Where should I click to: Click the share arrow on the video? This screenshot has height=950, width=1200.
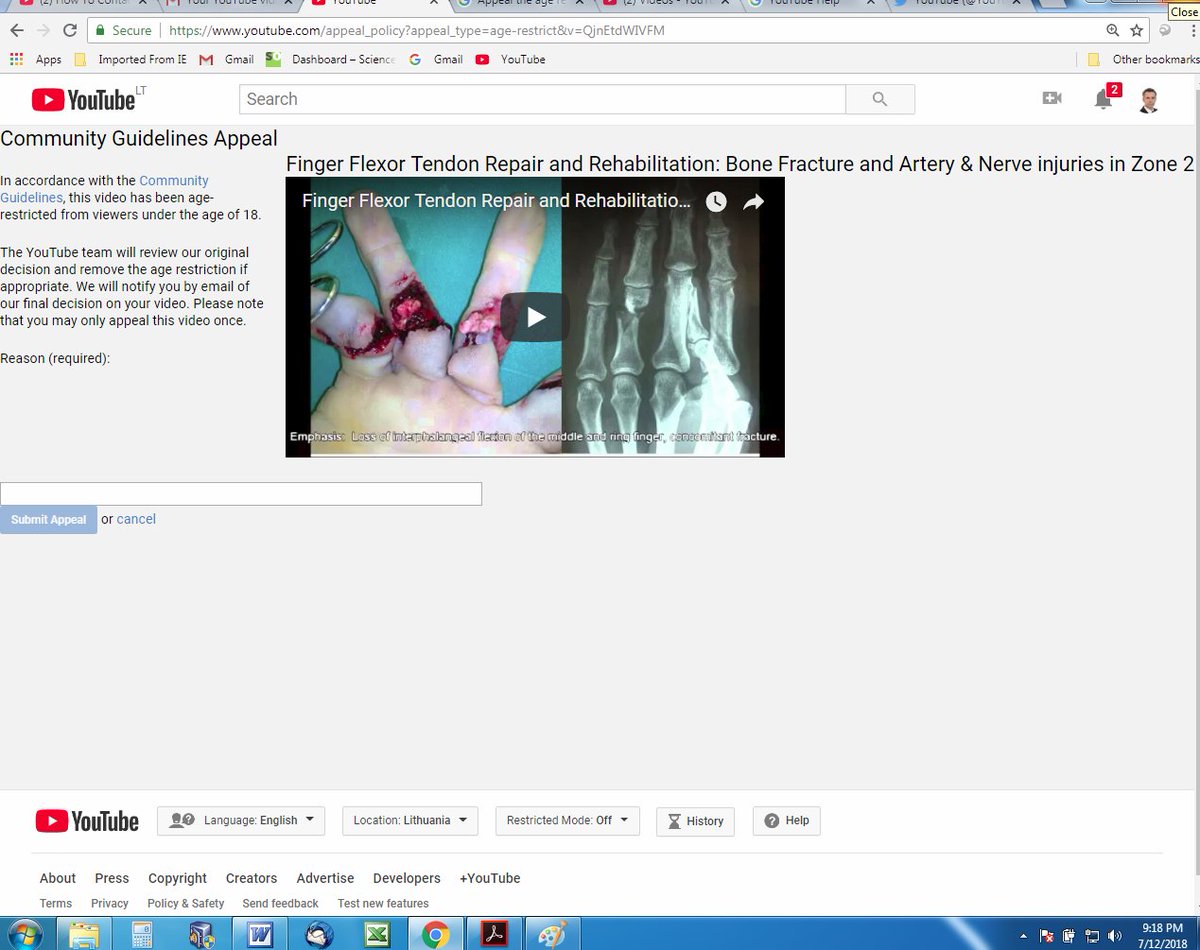753,201
